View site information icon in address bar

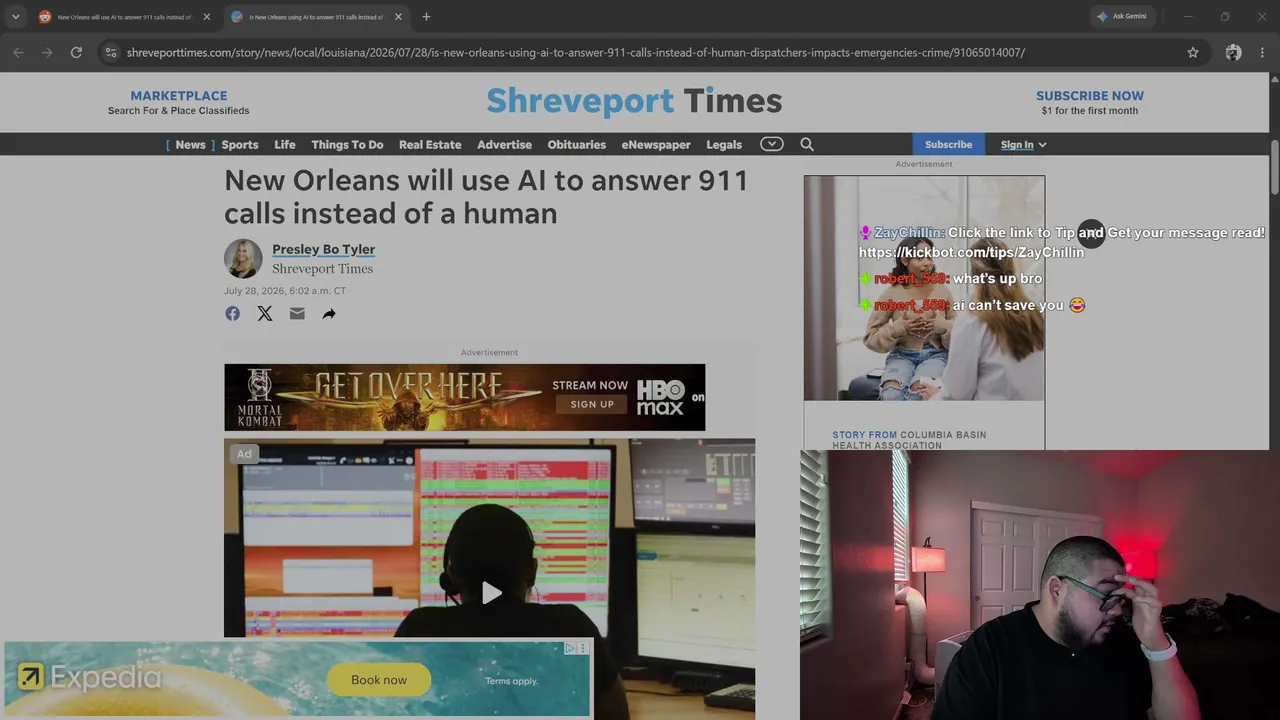point(111,52)
